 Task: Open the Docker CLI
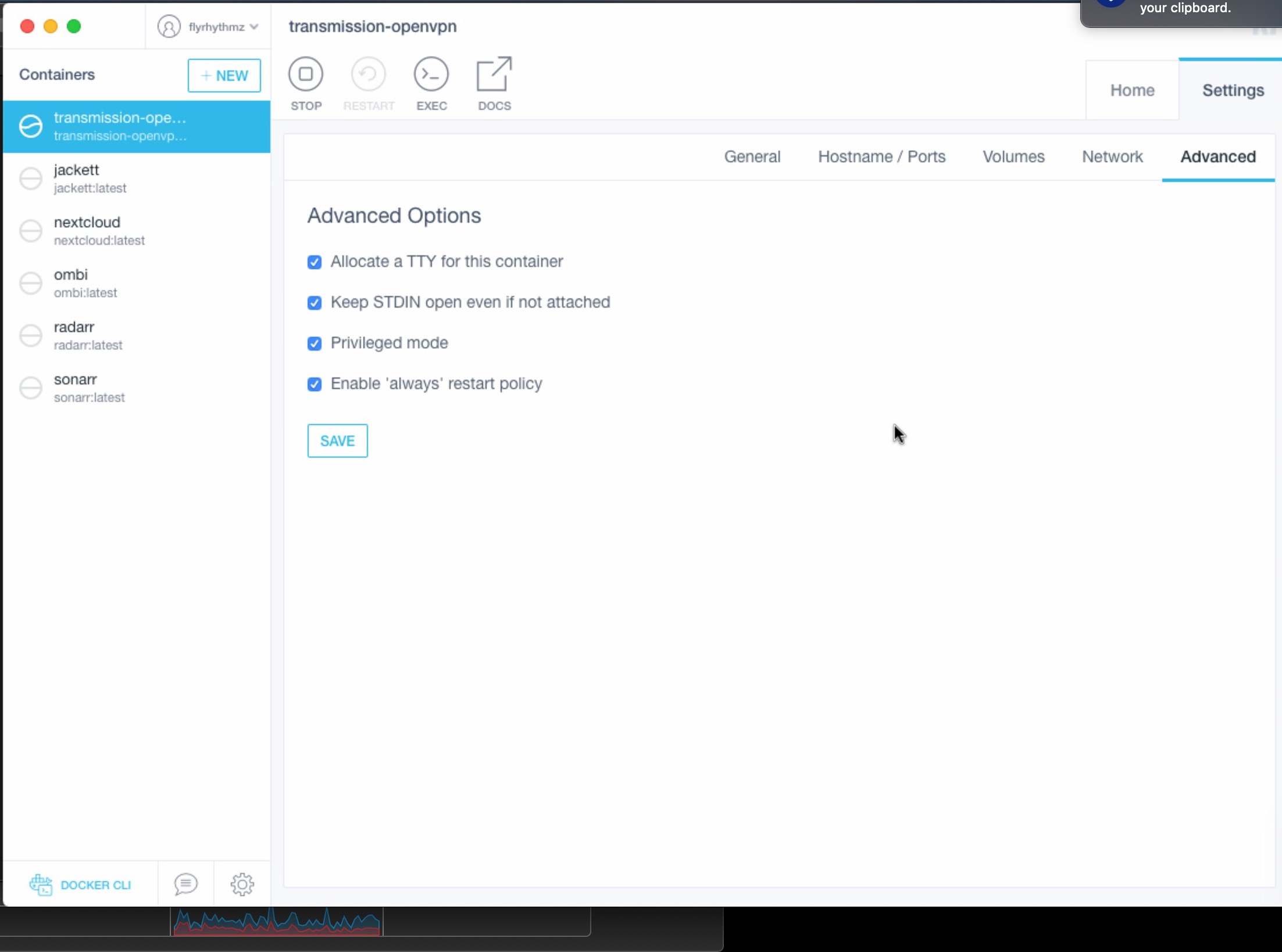click(82, 884)
